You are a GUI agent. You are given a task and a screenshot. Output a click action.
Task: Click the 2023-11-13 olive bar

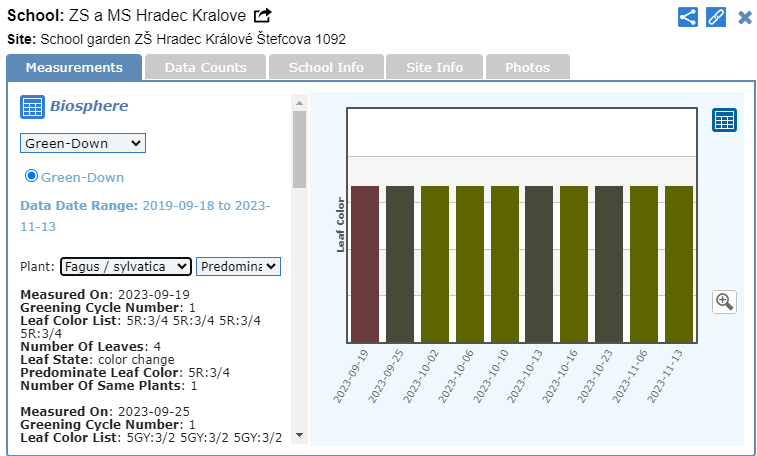pyautogui.click(x=678, y=264)
